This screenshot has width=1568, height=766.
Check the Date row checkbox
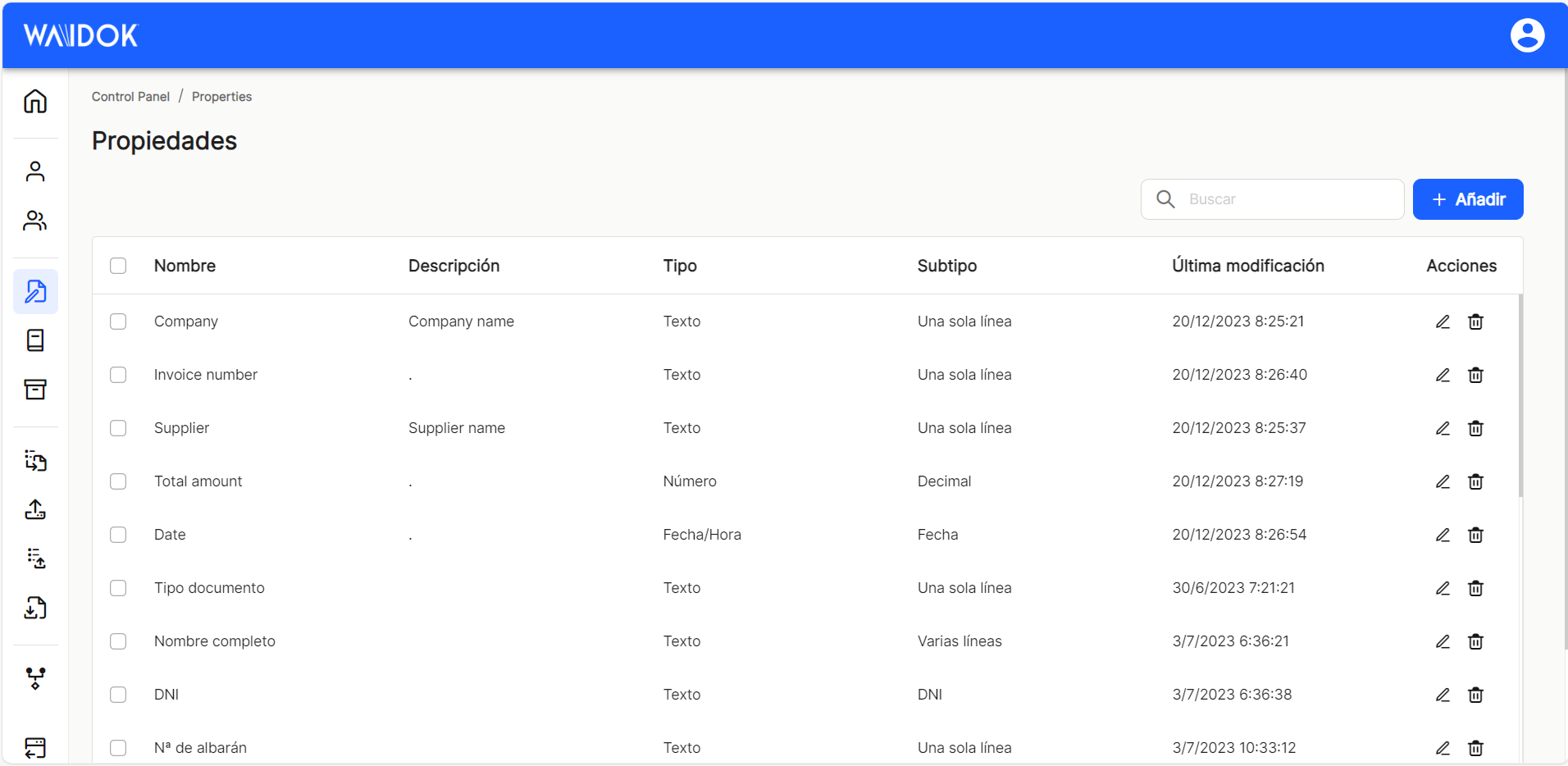point(118,535)
